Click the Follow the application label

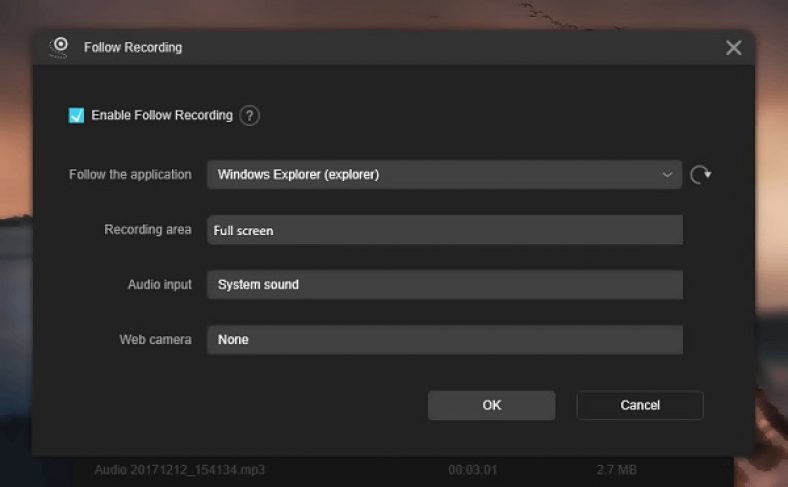[x=130, y=174]
